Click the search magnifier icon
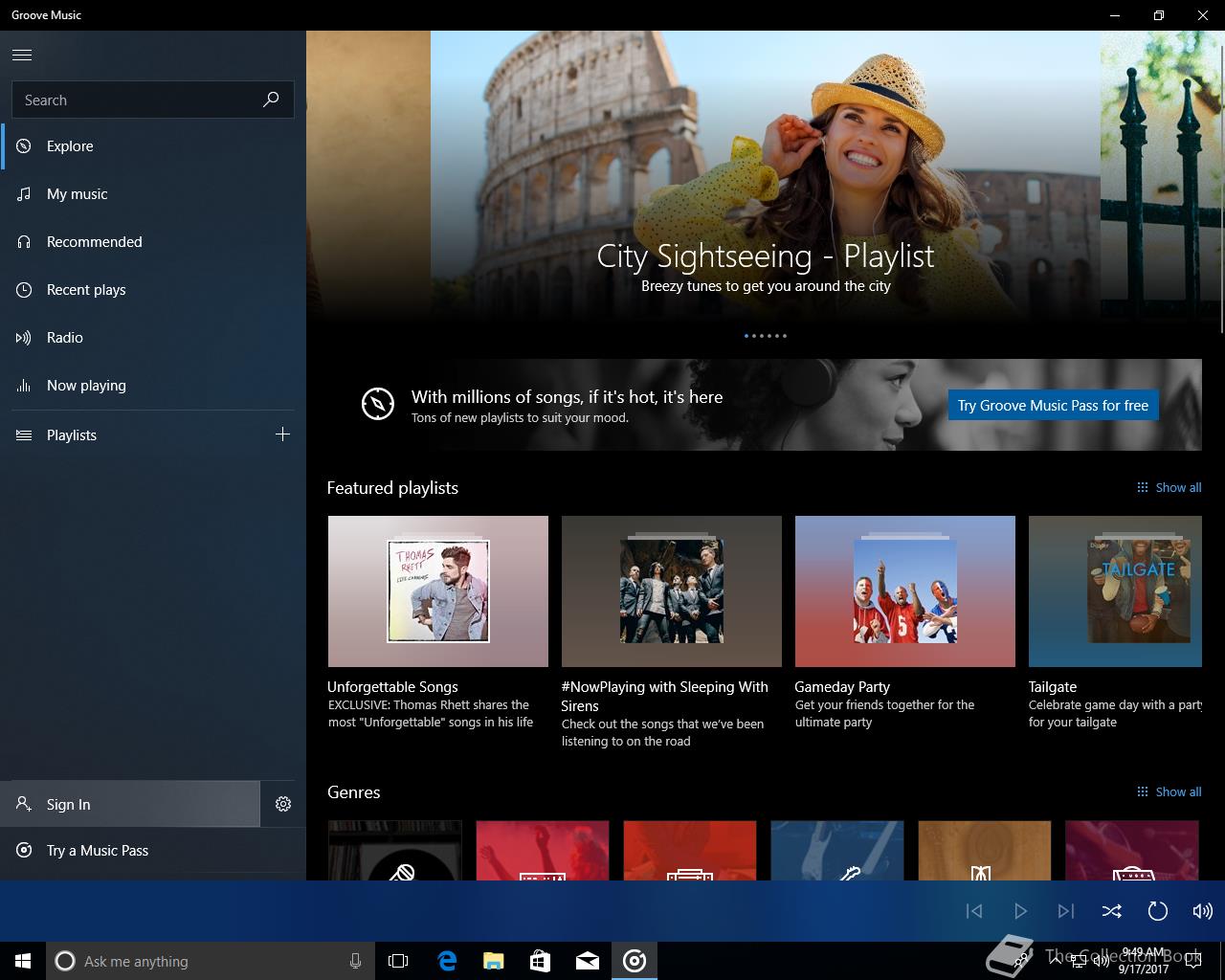Image resolution: width=1225 pixels, height=980 pixels. point(271,100)
